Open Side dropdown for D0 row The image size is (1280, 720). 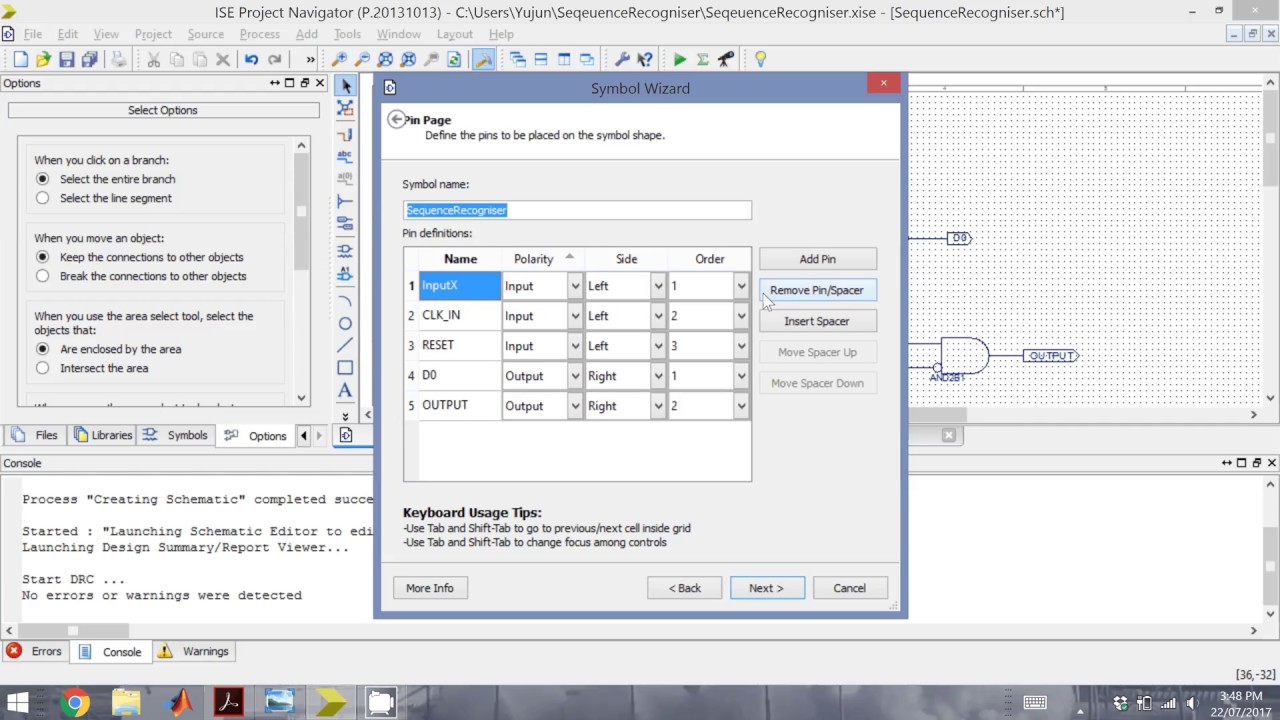[x=658, y=376]
